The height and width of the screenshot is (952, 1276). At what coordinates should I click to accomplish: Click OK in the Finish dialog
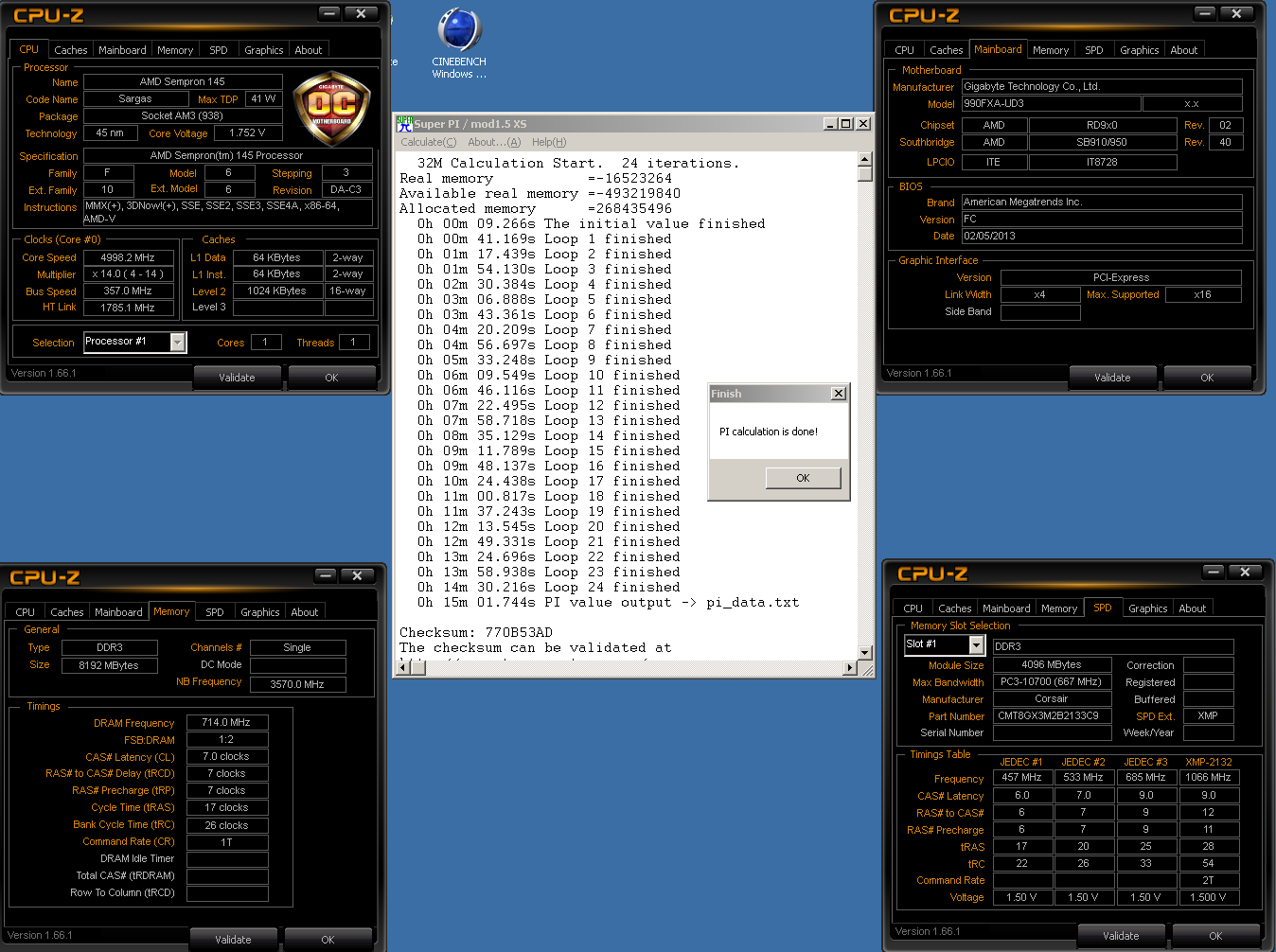pyautogui.click(x=803, y=478)
